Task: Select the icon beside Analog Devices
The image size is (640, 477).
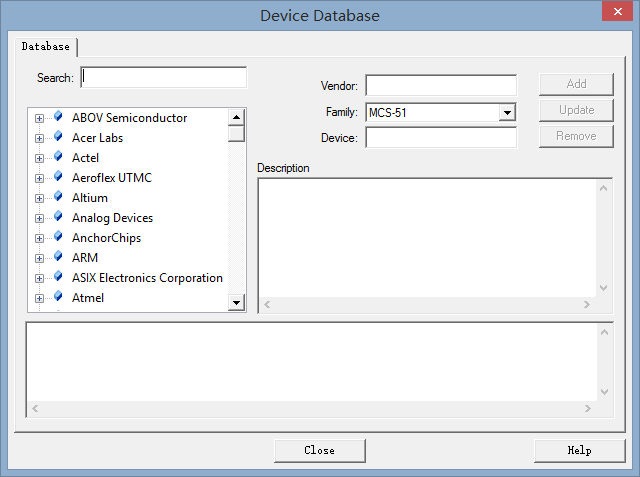Action: pos(58,217)
